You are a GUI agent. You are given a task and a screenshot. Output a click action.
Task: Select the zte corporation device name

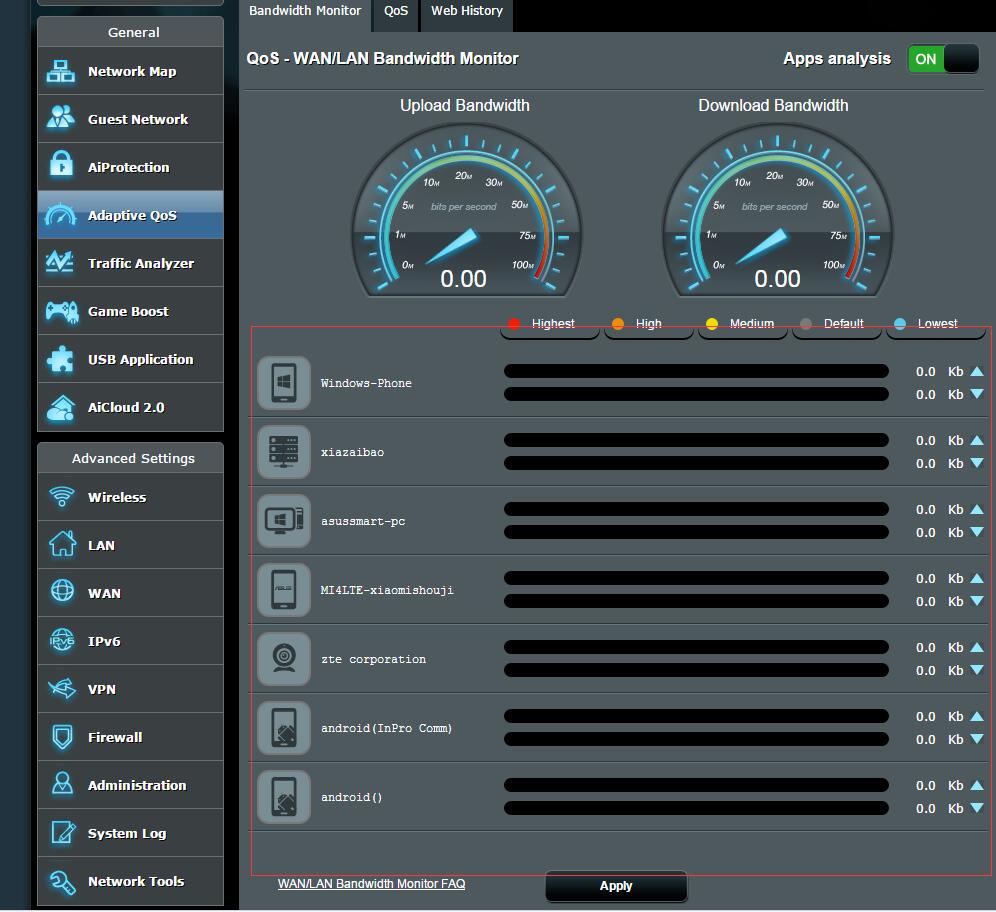click(x=374, y=659)
